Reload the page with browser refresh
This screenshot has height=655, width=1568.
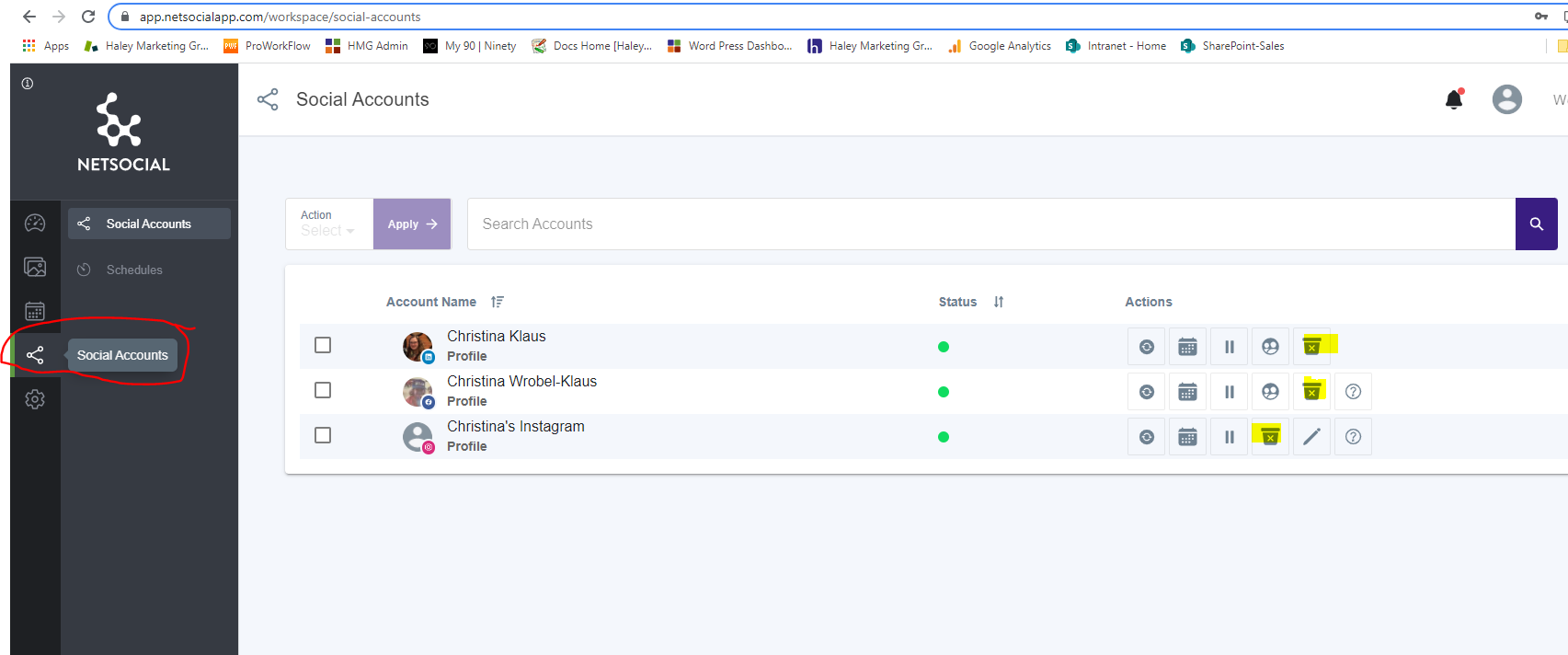click(88, 17)
